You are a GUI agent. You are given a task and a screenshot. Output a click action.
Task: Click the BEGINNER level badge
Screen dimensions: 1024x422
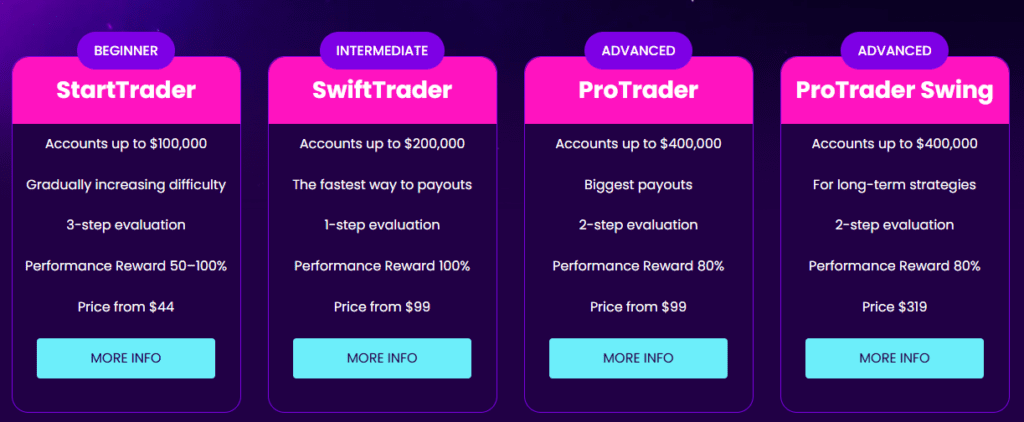point(126,50)
